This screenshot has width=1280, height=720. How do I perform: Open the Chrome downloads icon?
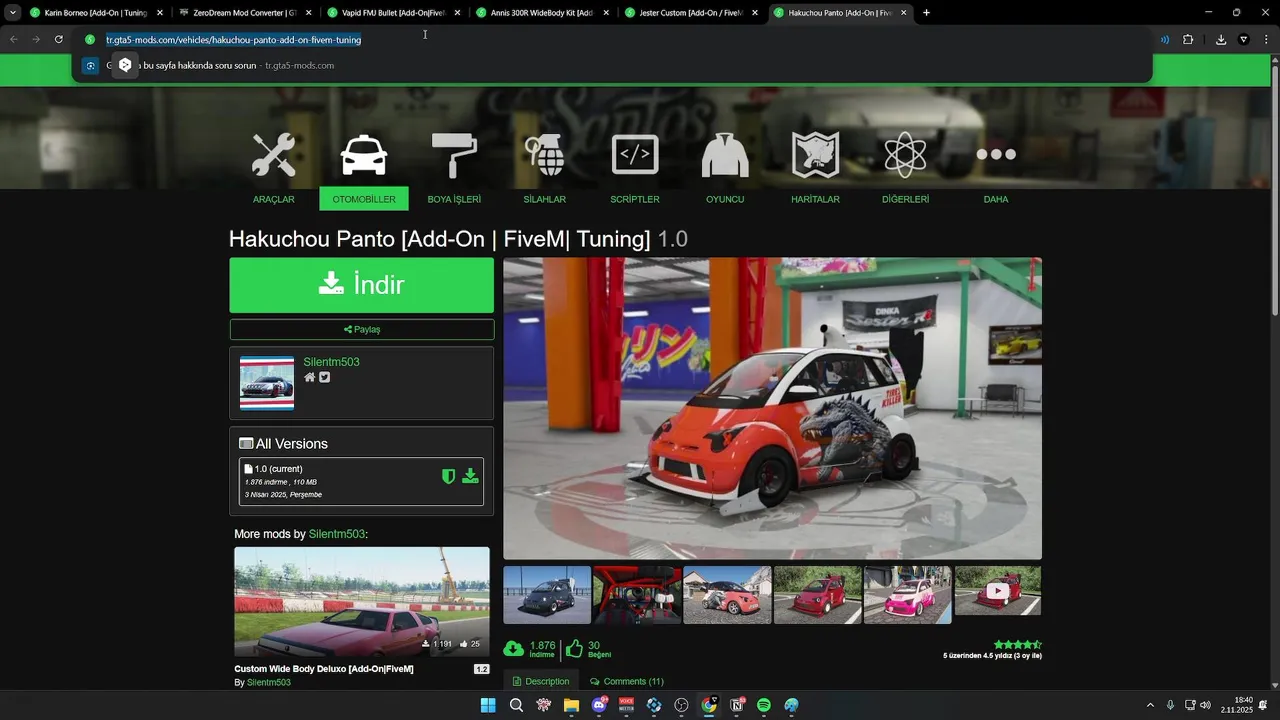pos(1221,39)
